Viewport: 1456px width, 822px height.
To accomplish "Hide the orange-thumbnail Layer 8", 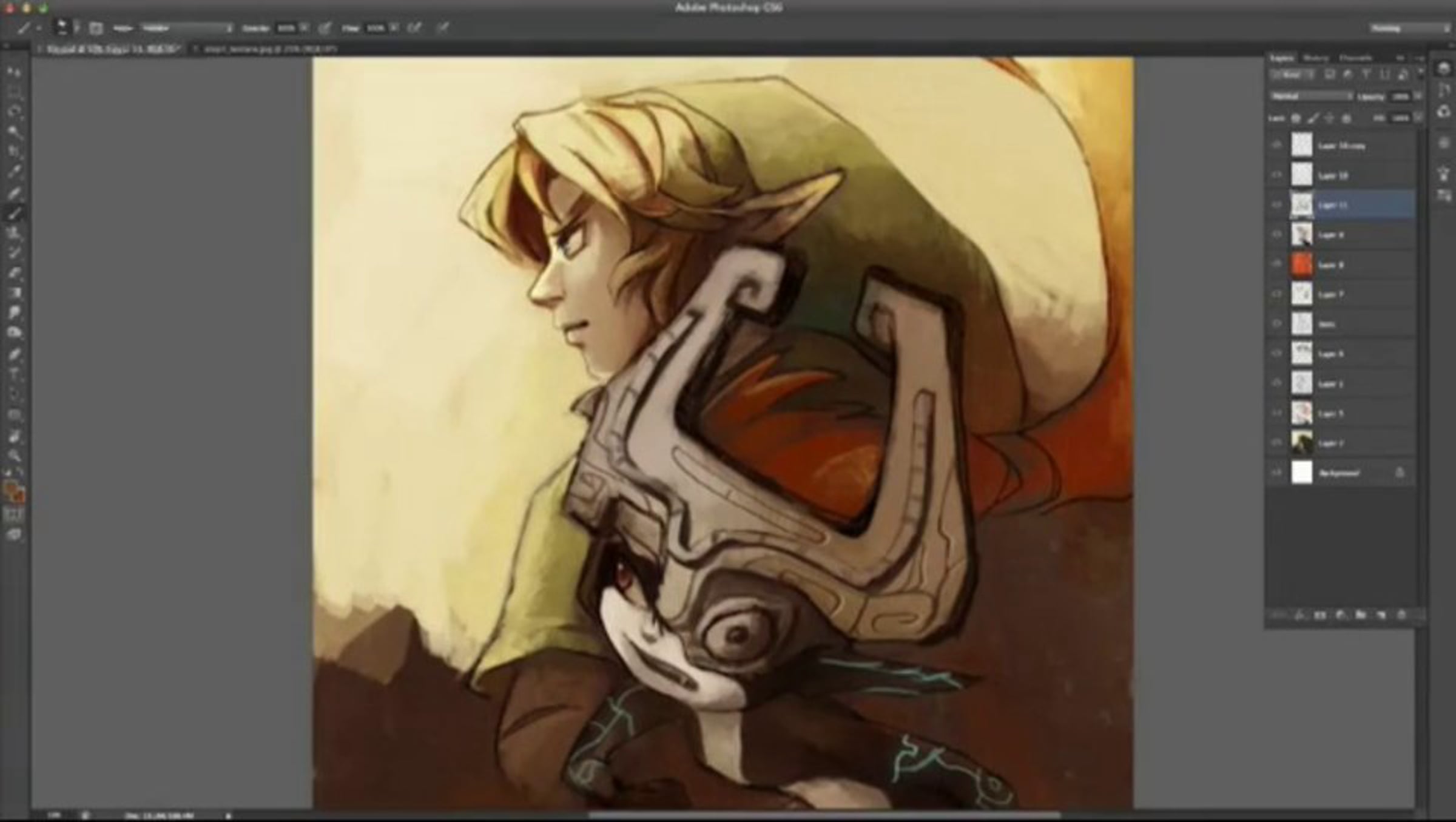I will click(1277, 264).
